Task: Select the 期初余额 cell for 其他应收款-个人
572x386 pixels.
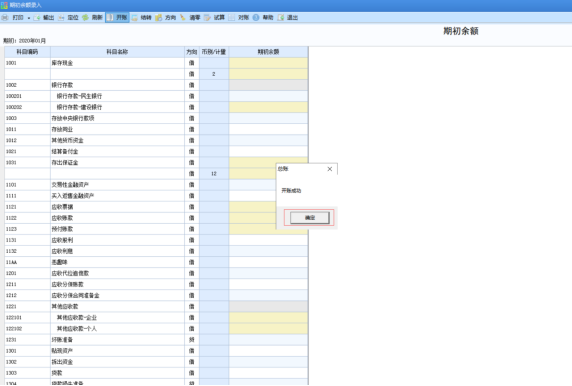Action: pyautogui.click(x=268, y=329)
